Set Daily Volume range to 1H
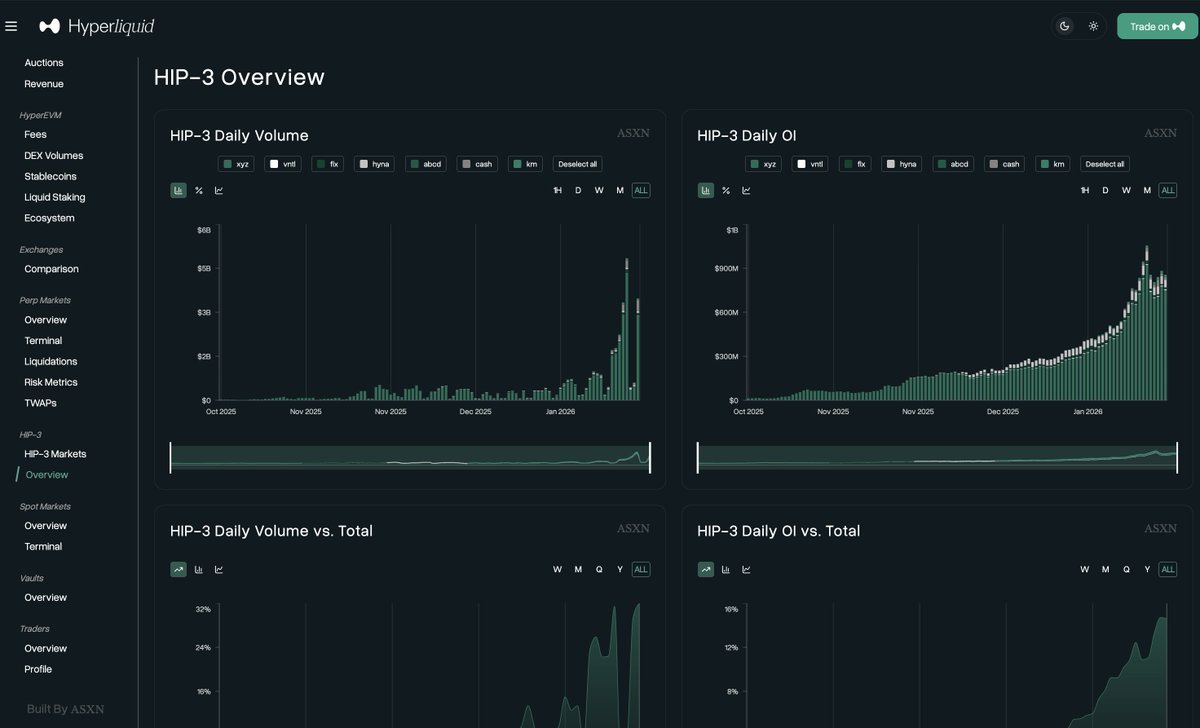Image resolution: width=1200 pixels, height=728 pixels. click(557, 190)
